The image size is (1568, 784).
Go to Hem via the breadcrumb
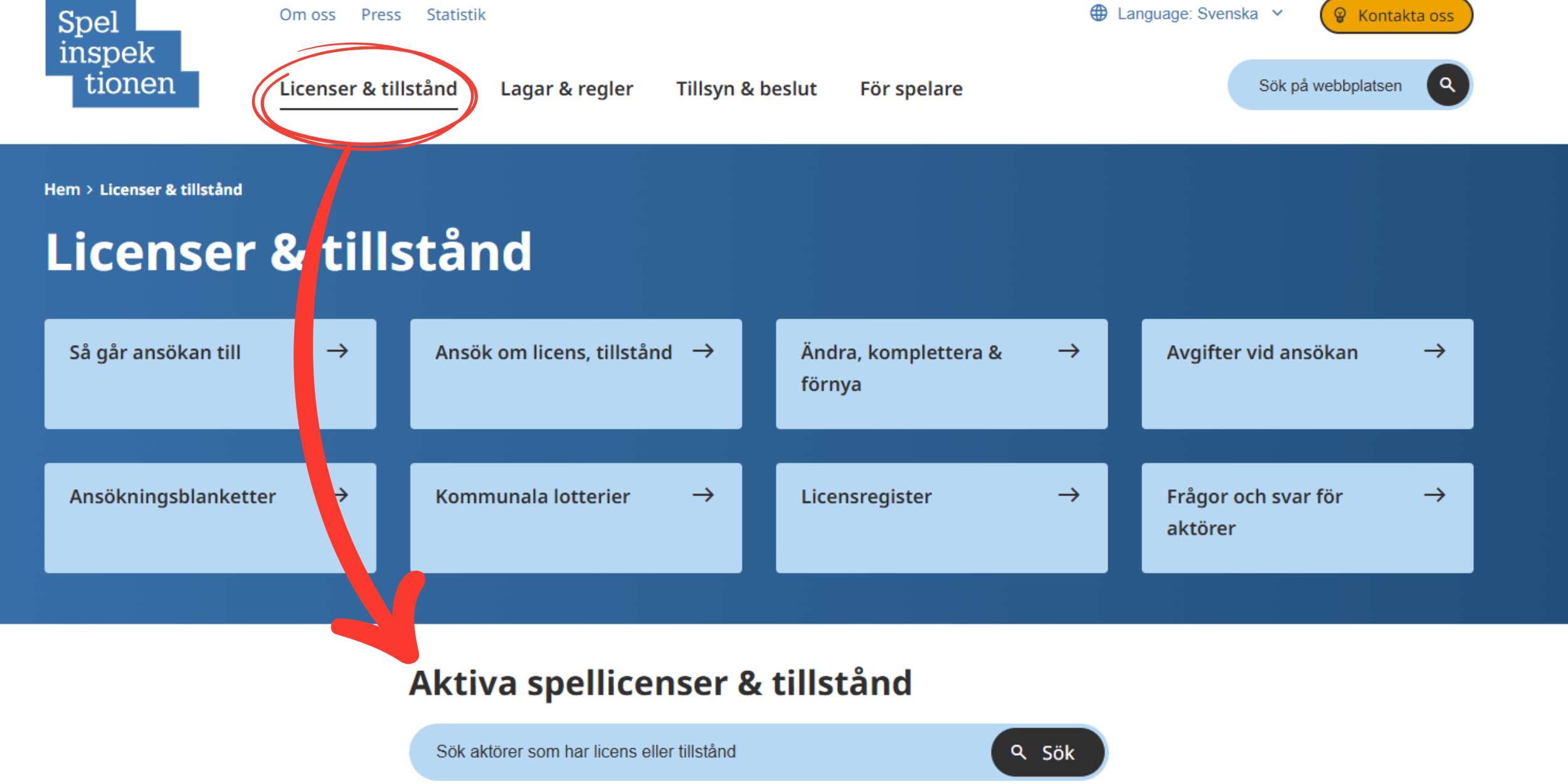[61, 189]
